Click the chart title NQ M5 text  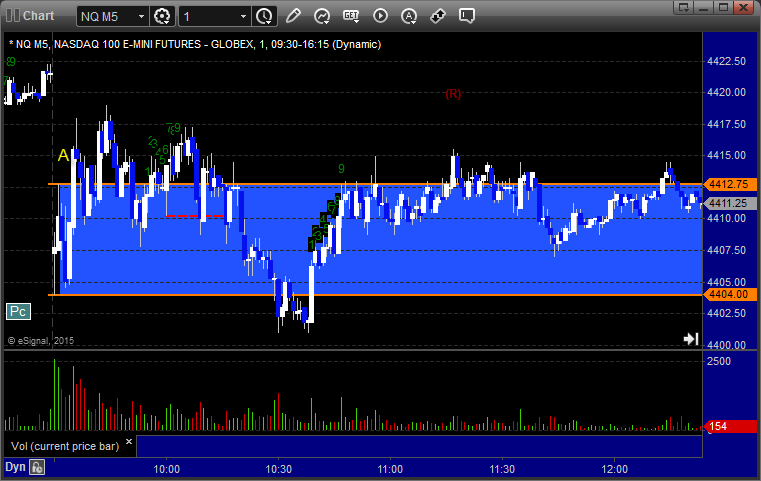[195, 44]
